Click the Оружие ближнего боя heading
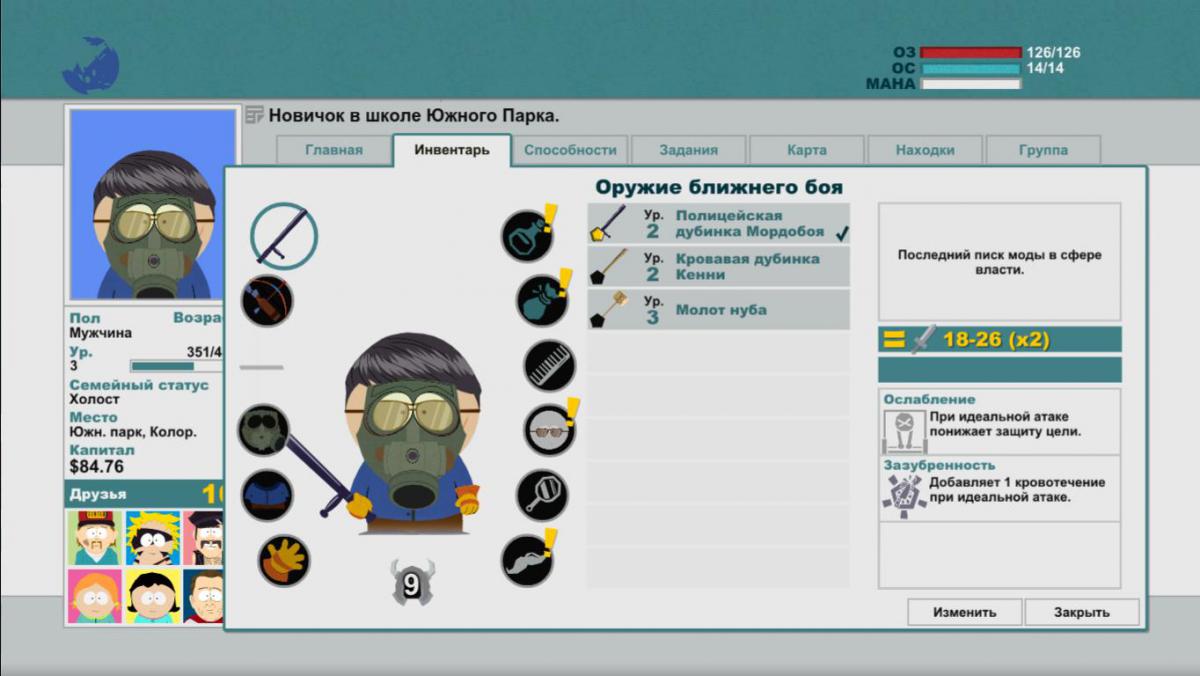The image size is (1200, 676). [x=719, y=187]
